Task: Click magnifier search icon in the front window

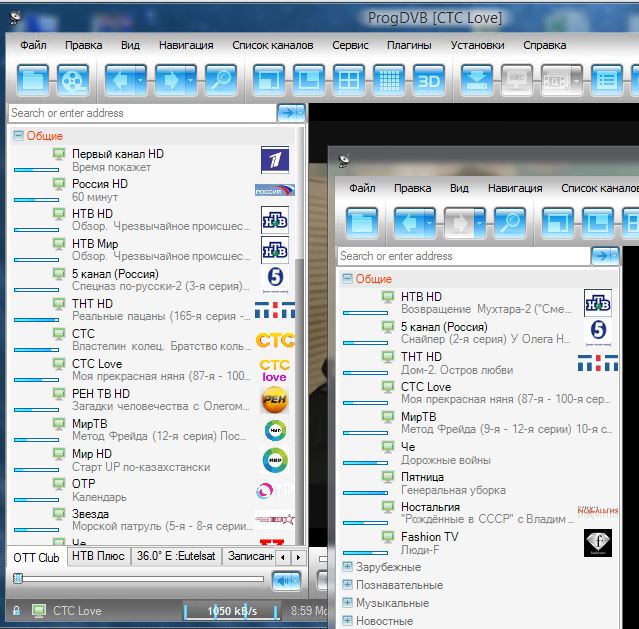Action: (509, 221)
